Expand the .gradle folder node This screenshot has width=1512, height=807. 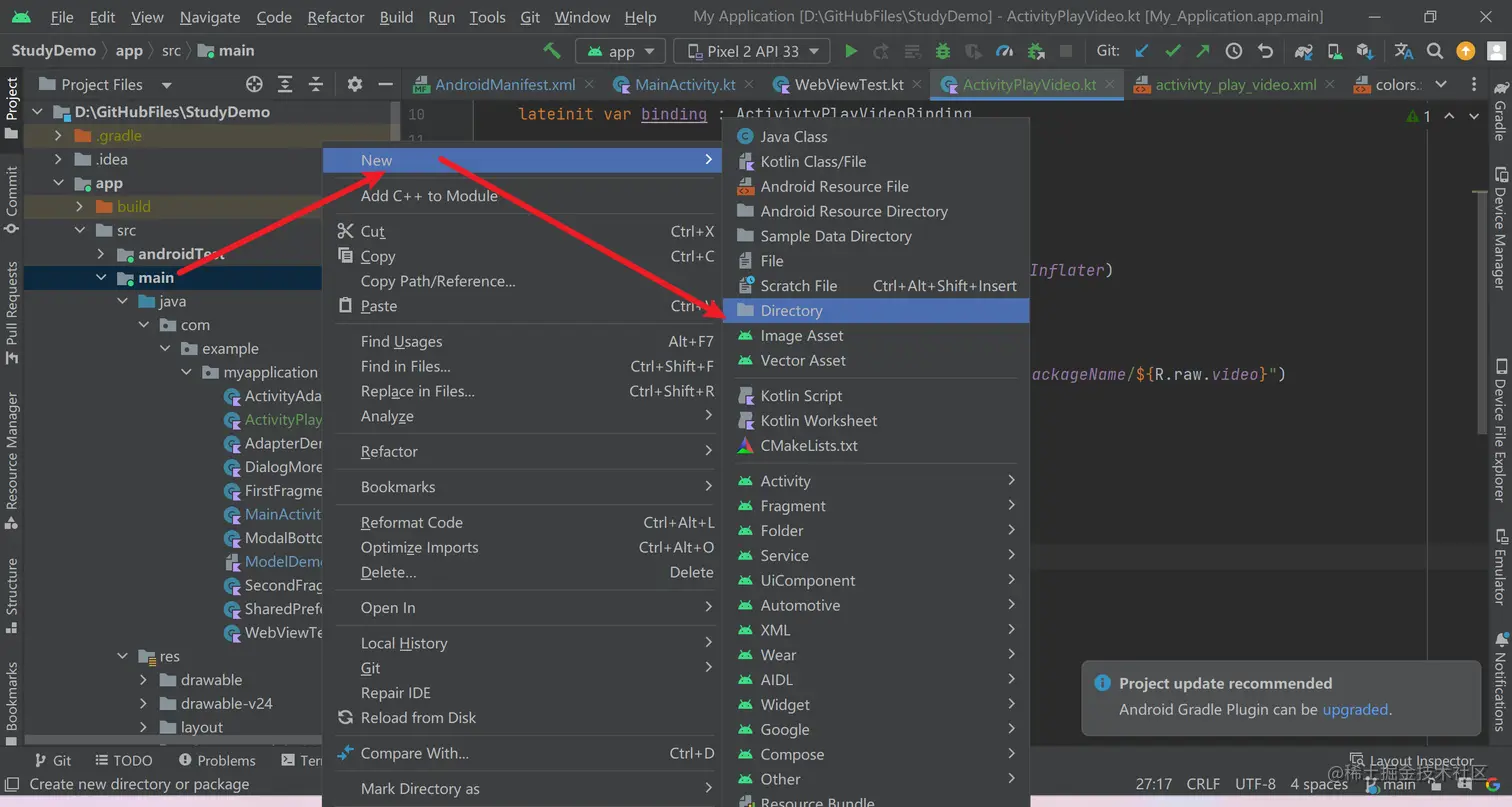click(59, 136)
